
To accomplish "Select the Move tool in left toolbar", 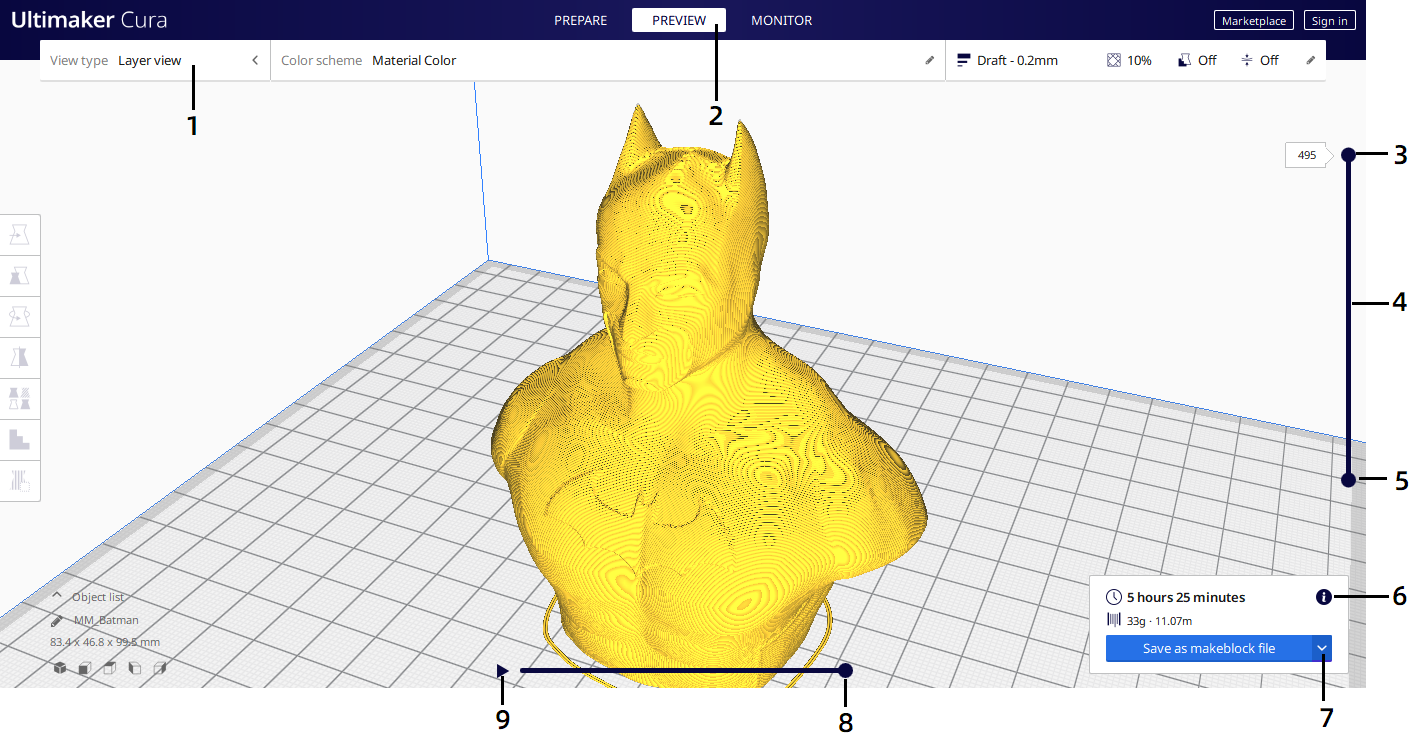I will click(20, 235).
